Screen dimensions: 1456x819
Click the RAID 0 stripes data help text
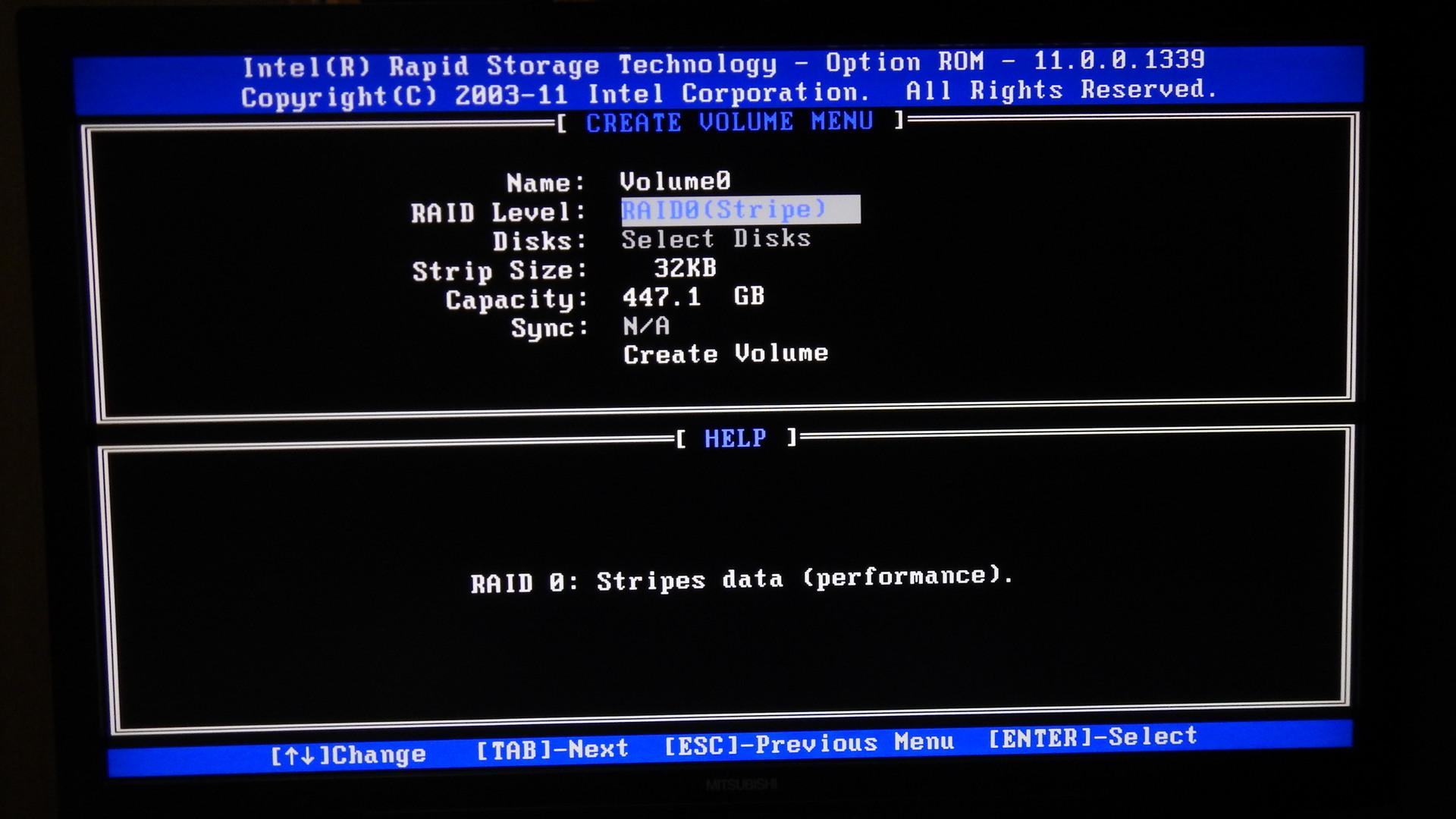pyautogui.click(x=742, y=580)
